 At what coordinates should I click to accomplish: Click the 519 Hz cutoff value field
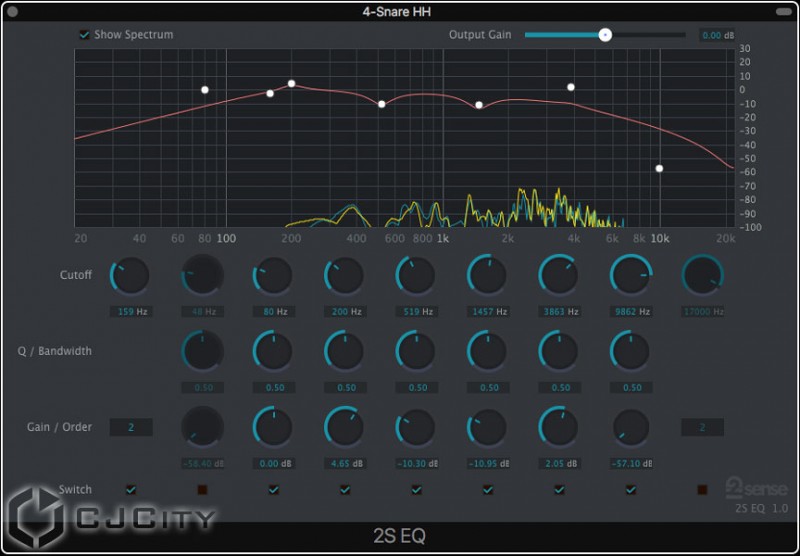point(417,312)
